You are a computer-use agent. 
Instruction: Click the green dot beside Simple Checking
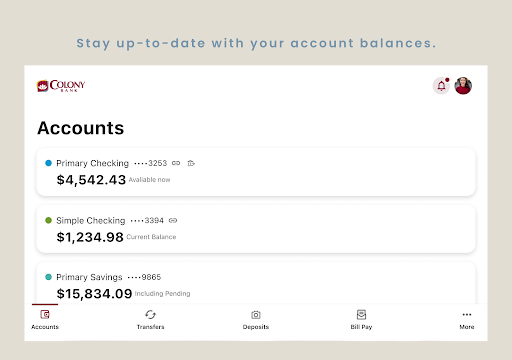[x=48, y=220]
